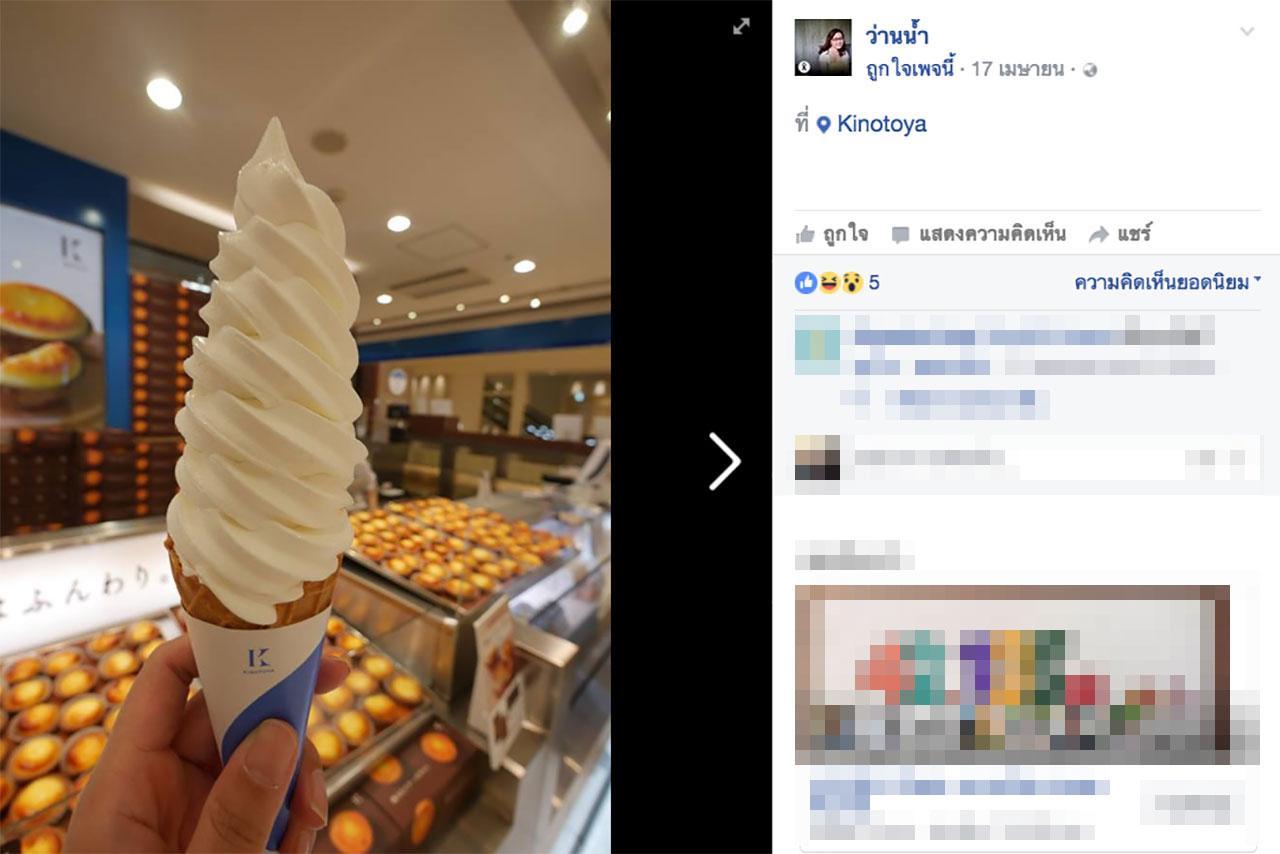The width and height of the screenshot is (1280, 854).
Task: Open the reaction count 5
Action: (874, 283)
